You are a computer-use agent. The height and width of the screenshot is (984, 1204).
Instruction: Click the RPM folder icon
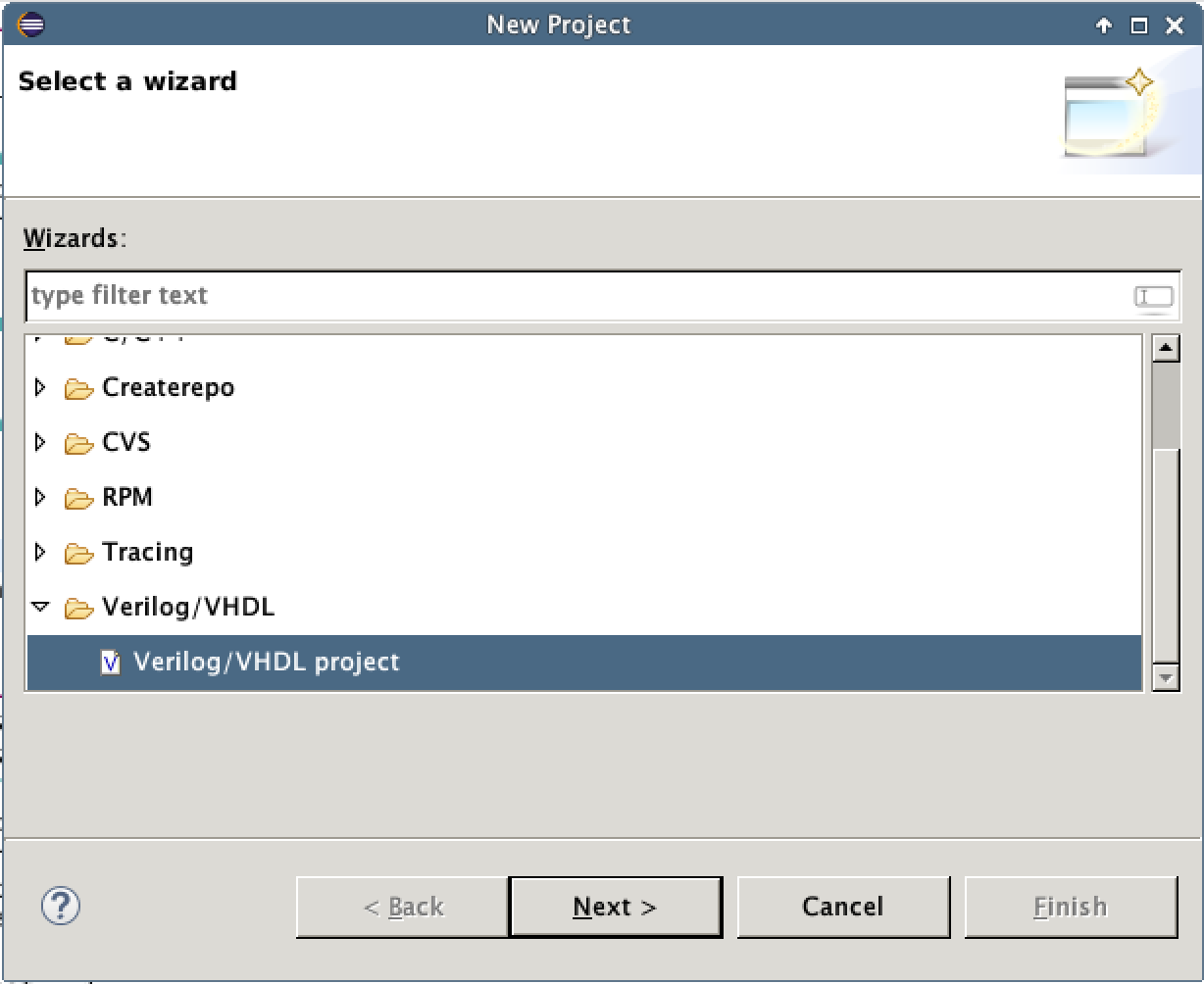pos(78,499)
